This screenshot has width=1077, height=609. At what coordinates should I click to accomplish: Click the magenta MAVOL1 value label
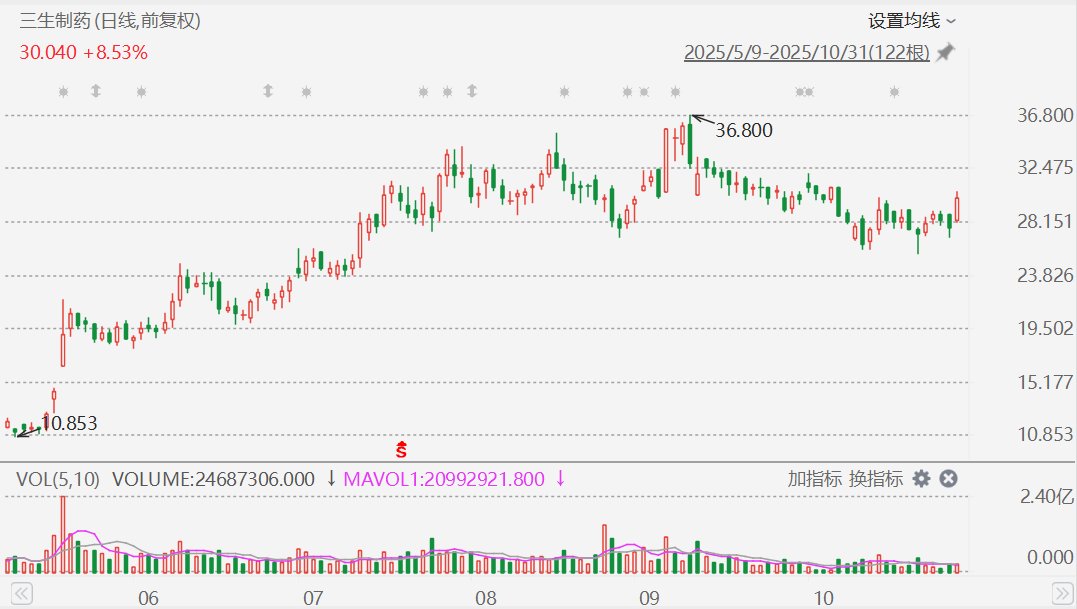click(x=444, y=479)
